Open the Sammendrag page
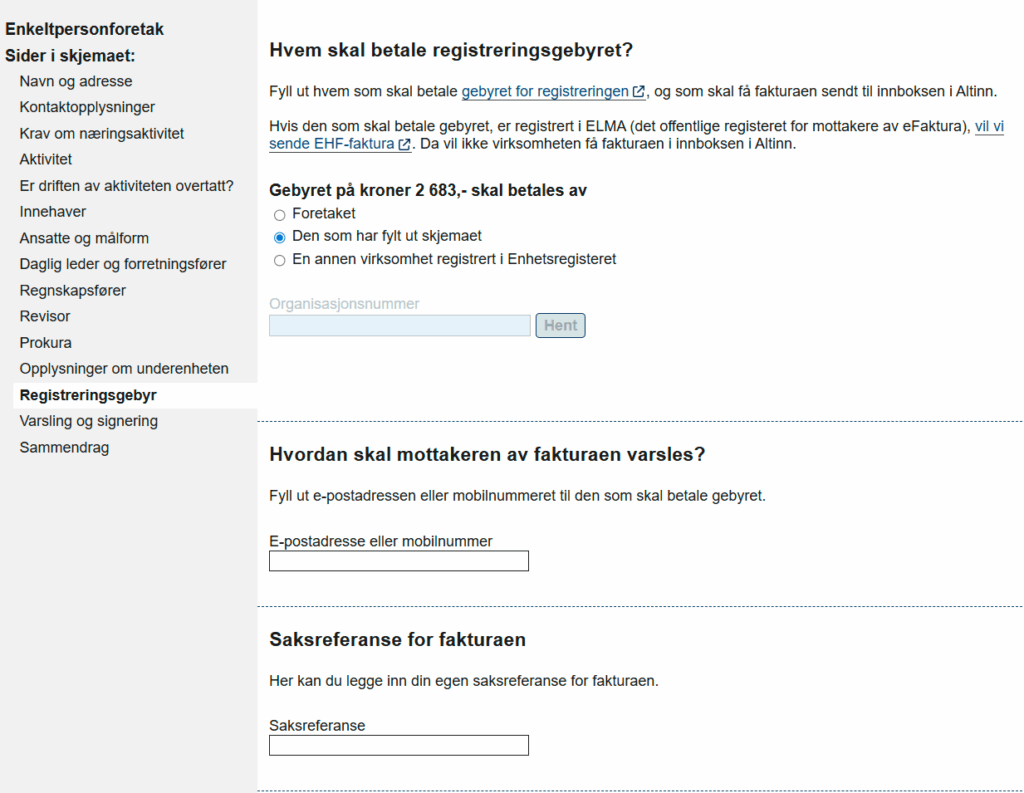The width and height of the screenshot is (1024, 793). coord(64,448)
